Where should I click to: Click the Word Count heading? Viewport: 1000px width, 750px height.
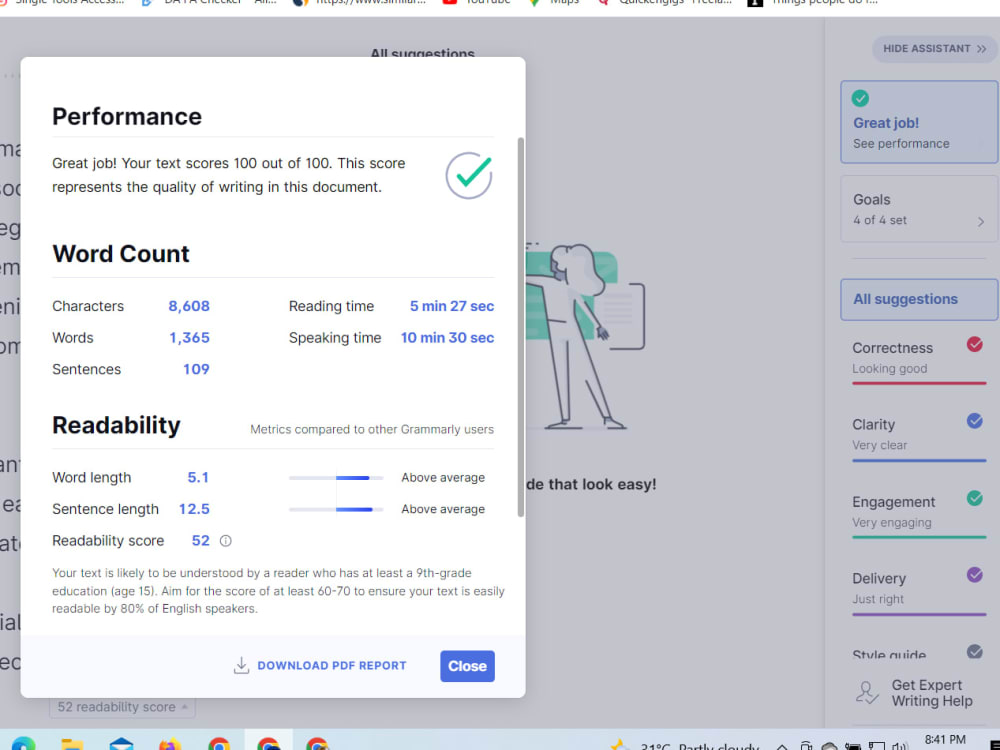121,254
